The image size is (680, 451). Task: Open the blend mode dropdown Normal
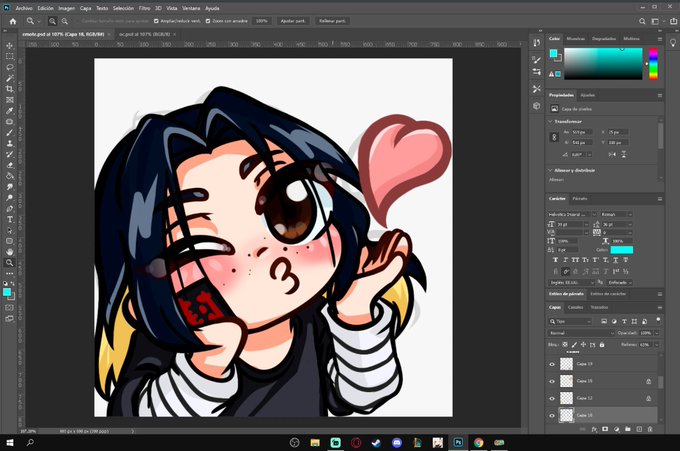point(581,333)
